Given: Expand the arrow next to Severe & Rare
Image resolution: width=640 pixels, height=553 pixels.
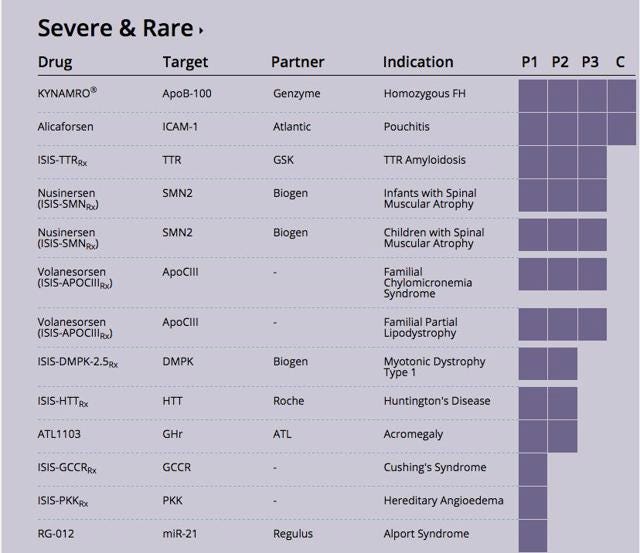Looking at the screenshot, I should (201, 30).
